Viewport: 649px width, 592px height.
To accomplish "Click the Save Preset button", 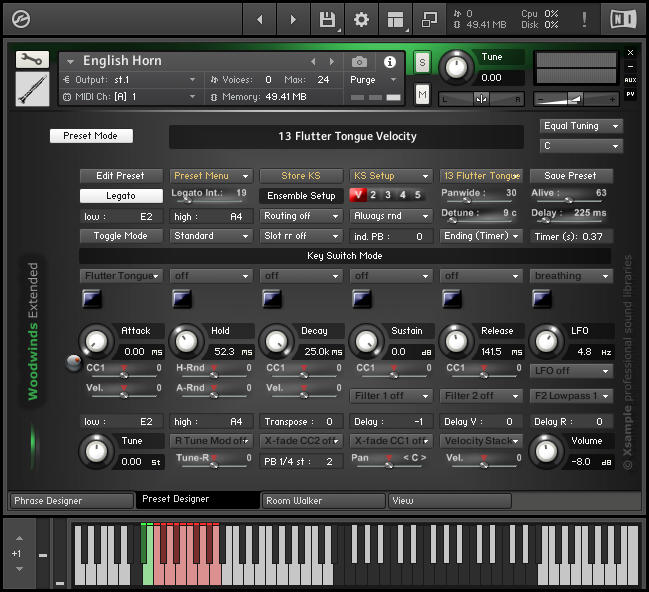I will 571,176.
